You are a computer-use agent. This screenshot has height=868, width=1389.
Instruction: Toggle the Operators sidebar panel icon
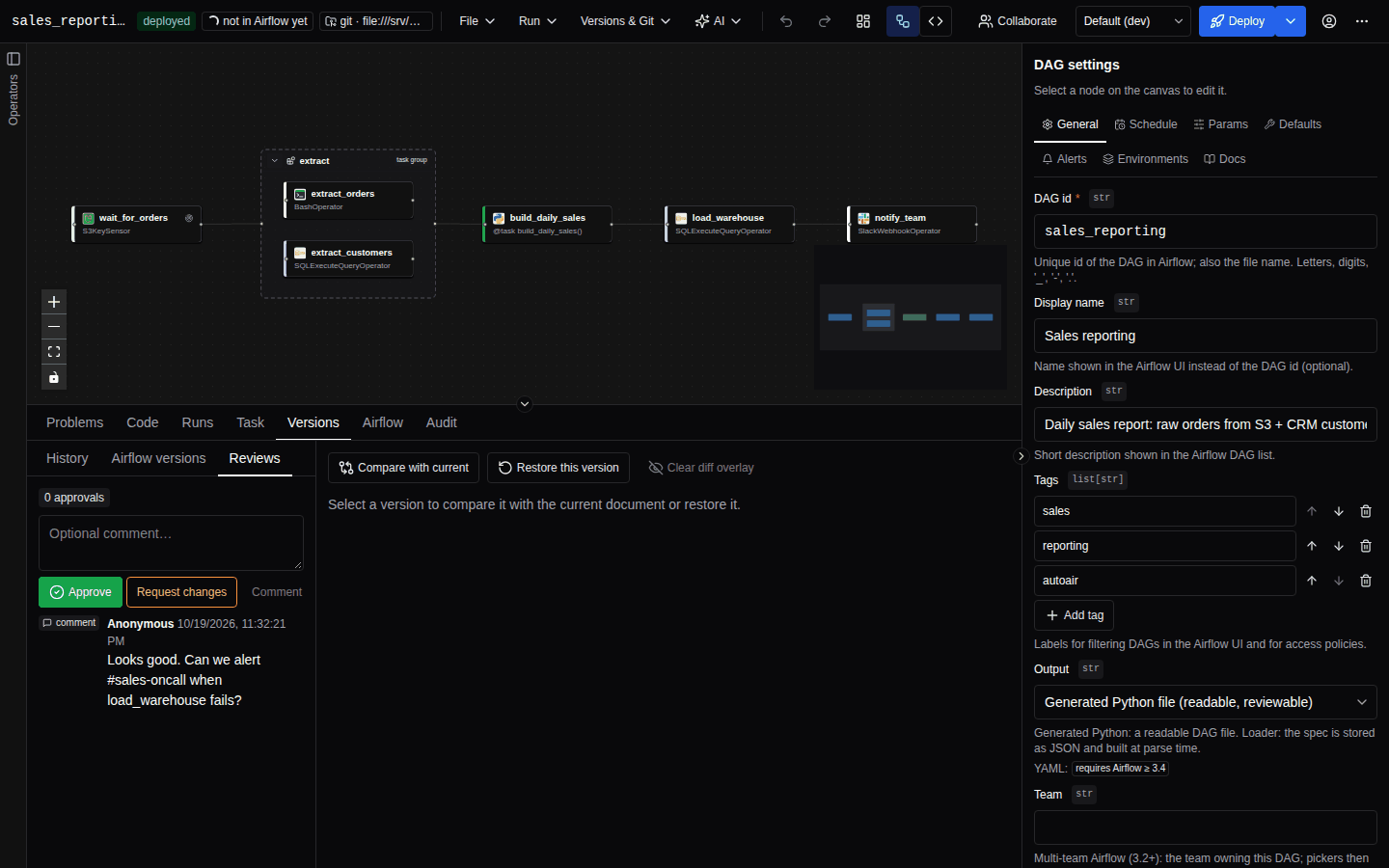[x=14, y=59]
